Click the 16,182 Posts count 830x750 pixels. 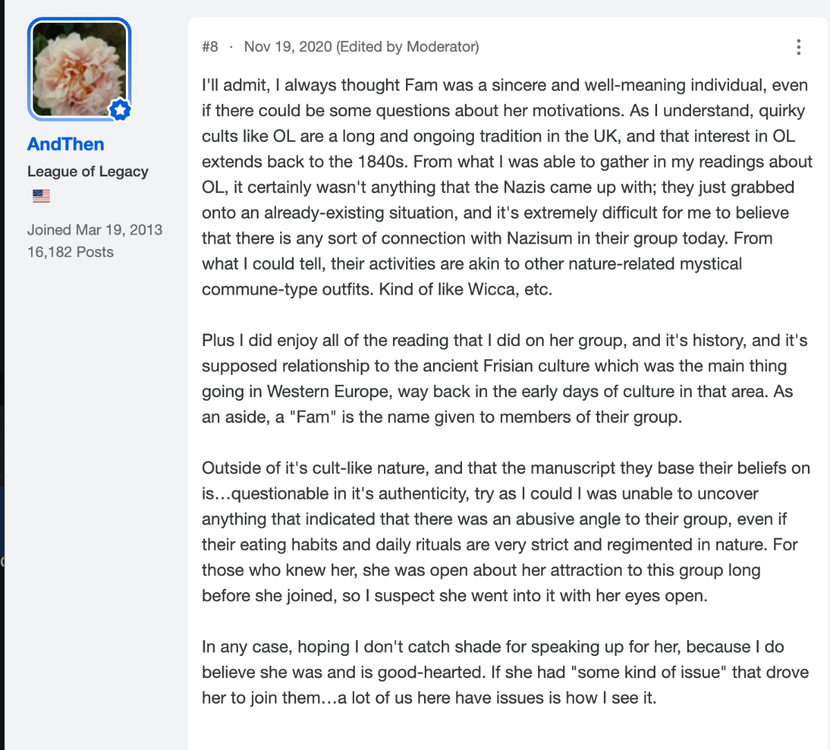pyautogui.click(x=70, y=252)
